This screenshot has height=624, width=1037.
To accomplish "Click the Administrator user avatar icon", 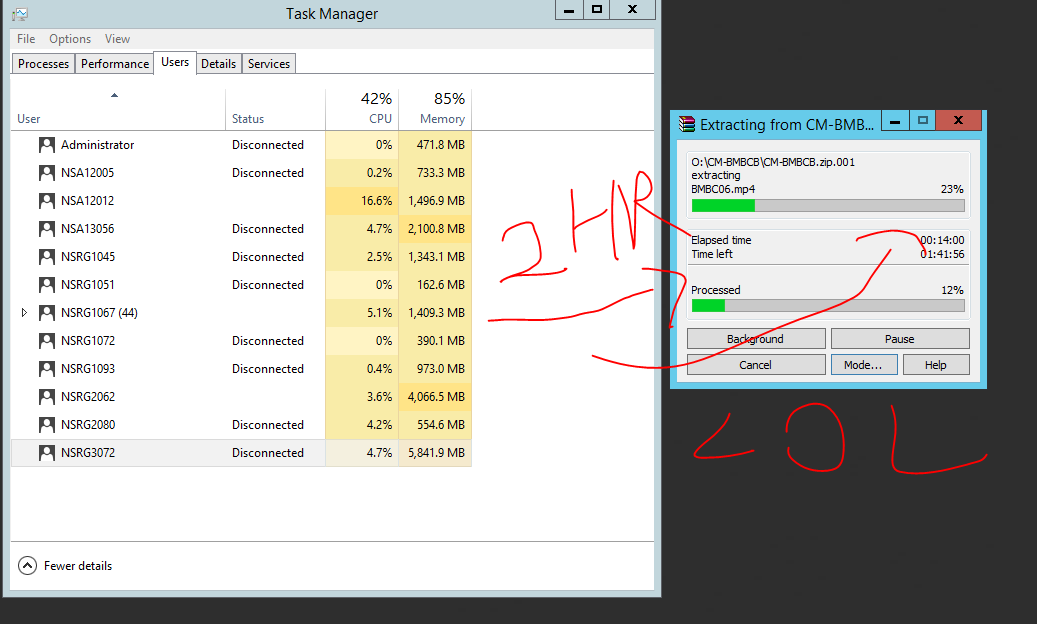I will click(x=46, y=145).
